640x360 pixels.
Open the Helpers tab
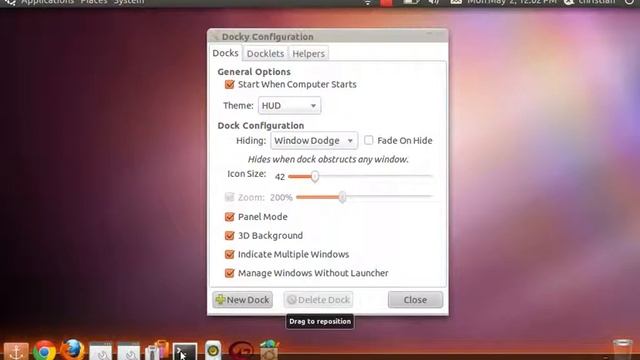pos(309,53)
